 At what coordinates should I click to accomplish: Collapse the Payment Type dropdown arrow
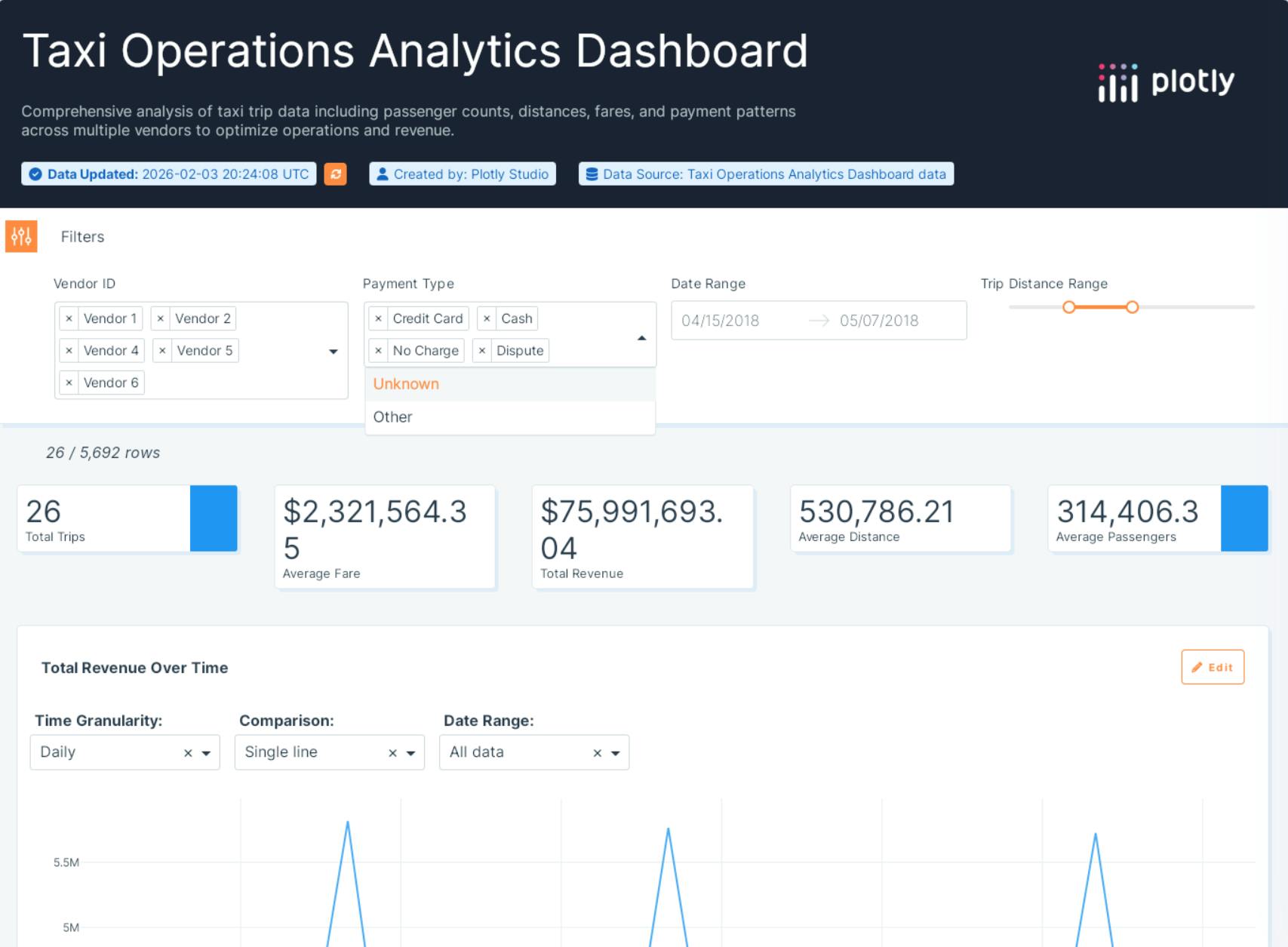pyautogui.click(x=641, y=338)
